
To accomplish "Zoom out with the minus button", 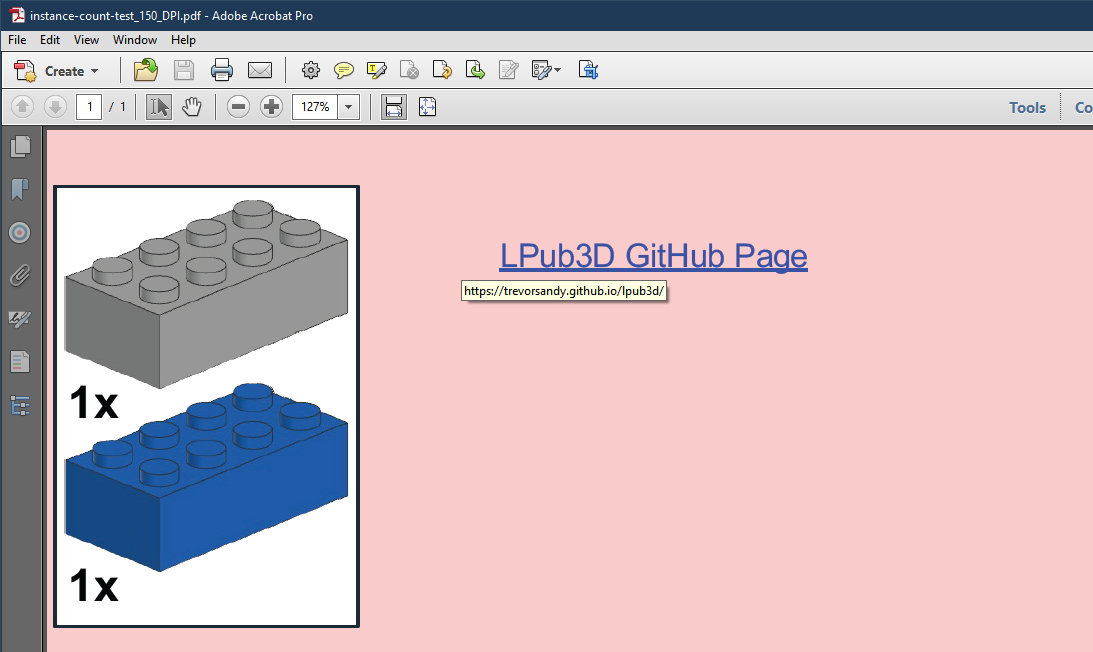I will (x=238, y=106).
